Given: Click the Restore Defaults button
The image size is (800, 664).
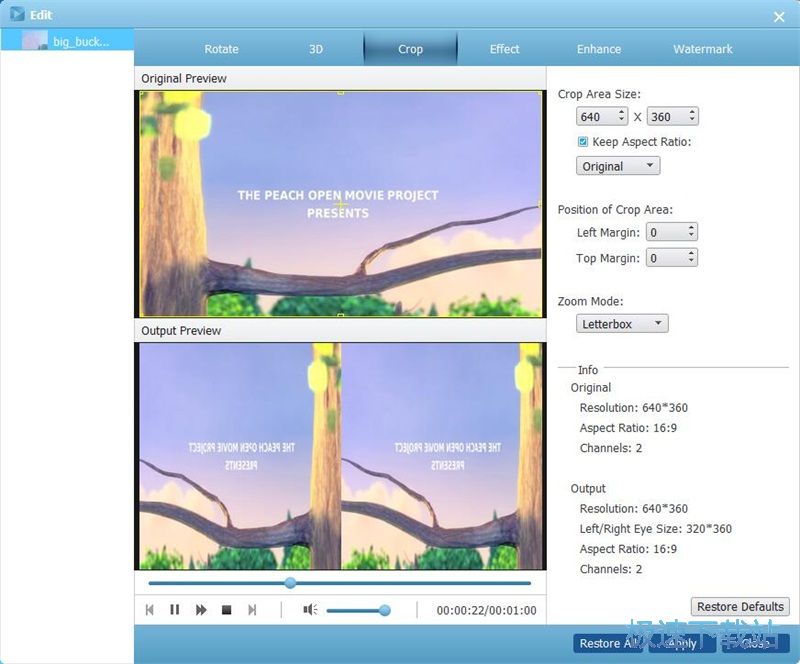Looking at the screenshot, I should tap(740, 606).
